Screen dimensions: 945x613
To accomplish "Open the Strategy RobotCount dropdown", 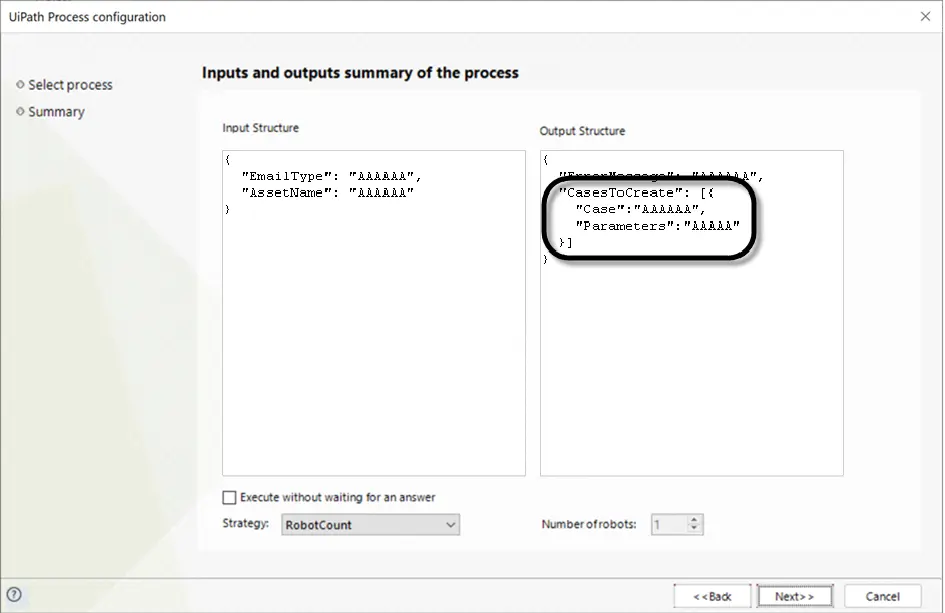I will pos(370,524).
